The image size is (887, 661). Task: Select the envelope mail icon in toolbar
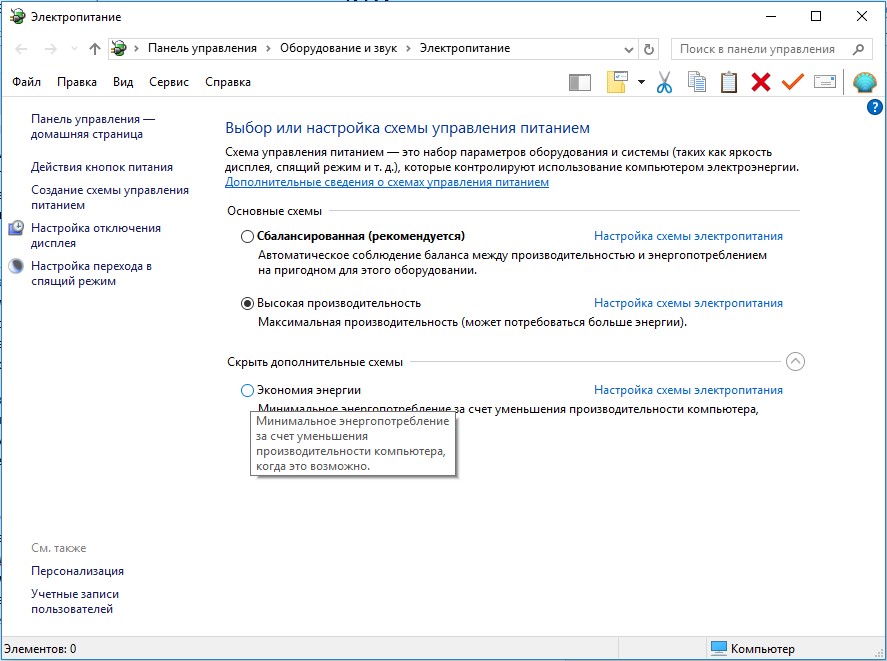coord(825,82)
